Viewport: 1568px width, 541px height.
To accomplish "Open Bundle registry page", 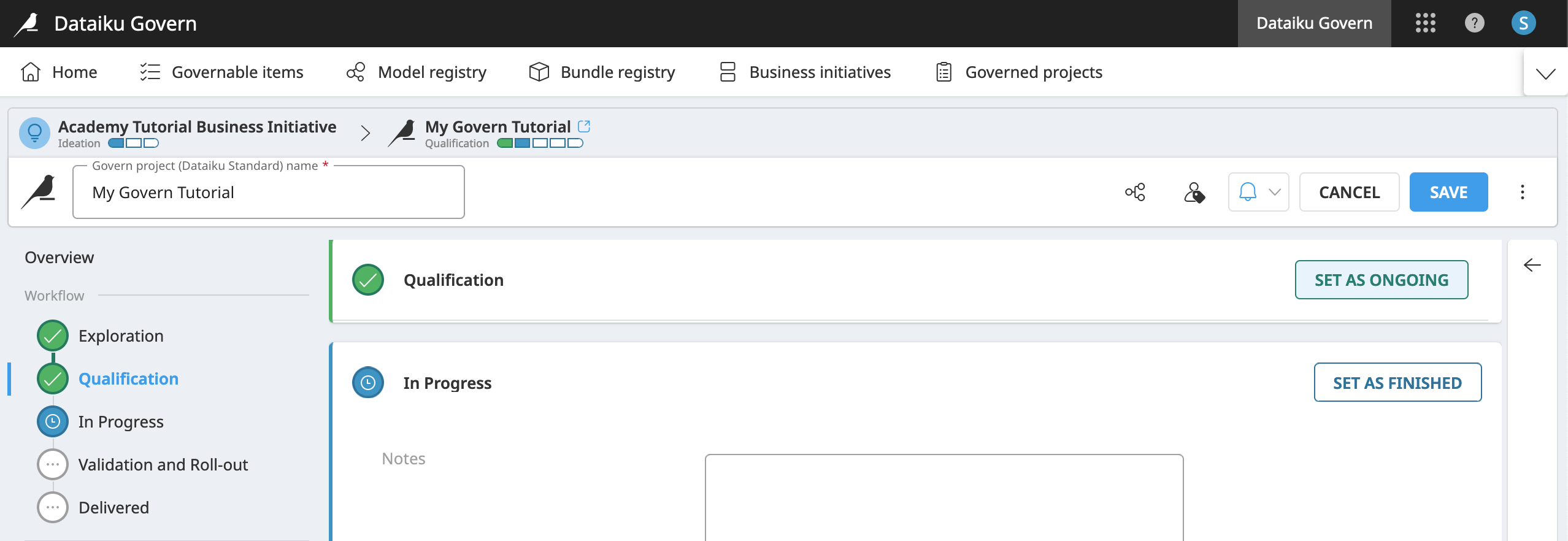I will click(x=602, y=72).
